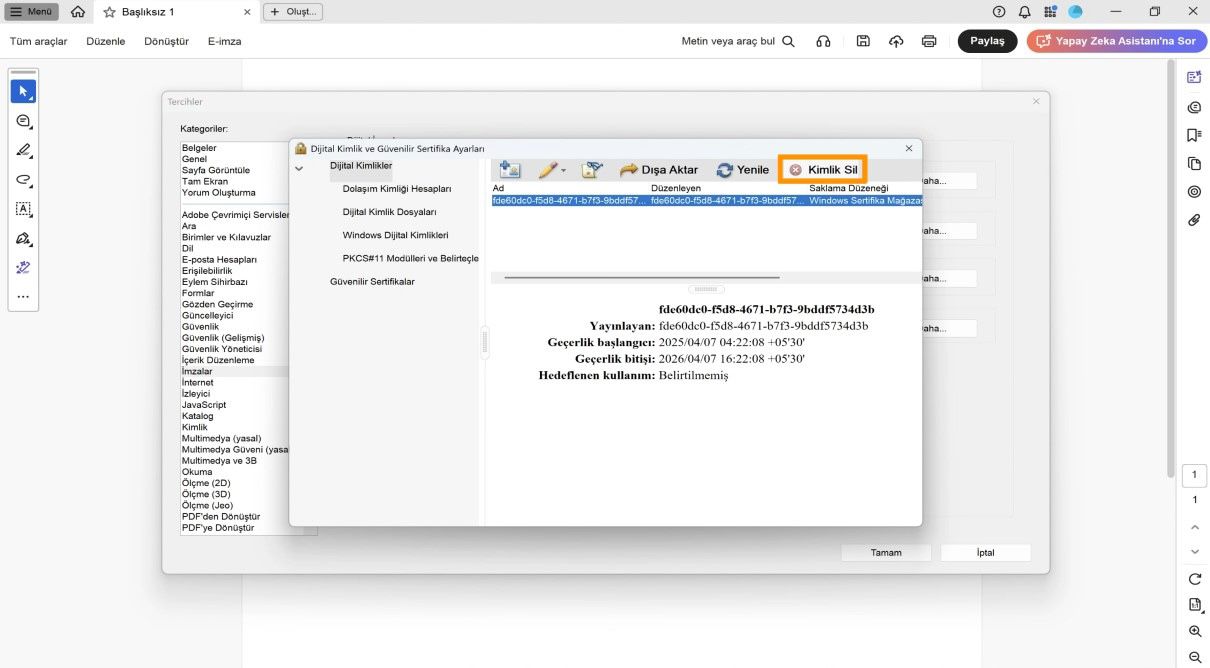This screenshot has height=668, width=1210.
Task: Select the fountain pen sign tool
Action: (23, 239)
